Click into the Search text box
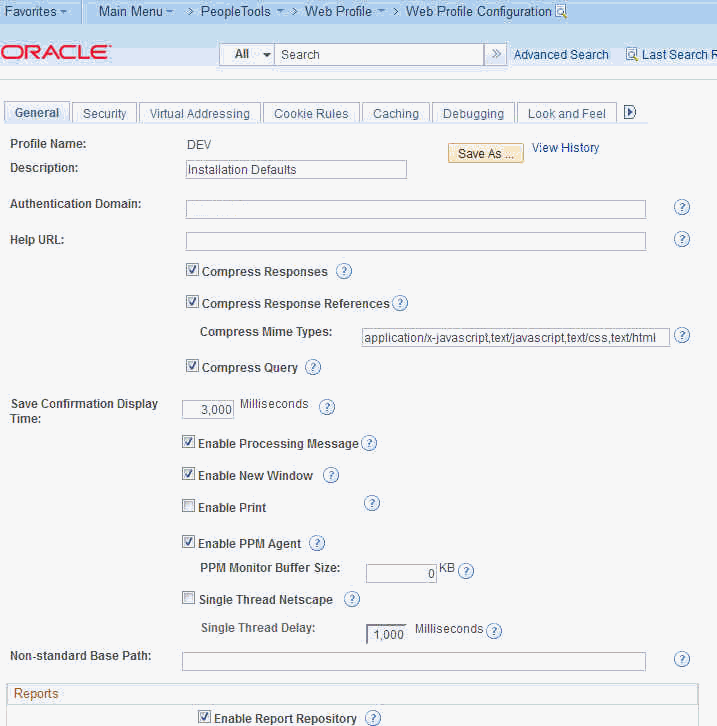Viewport: 717px width, 726px height. coord(379,55)
